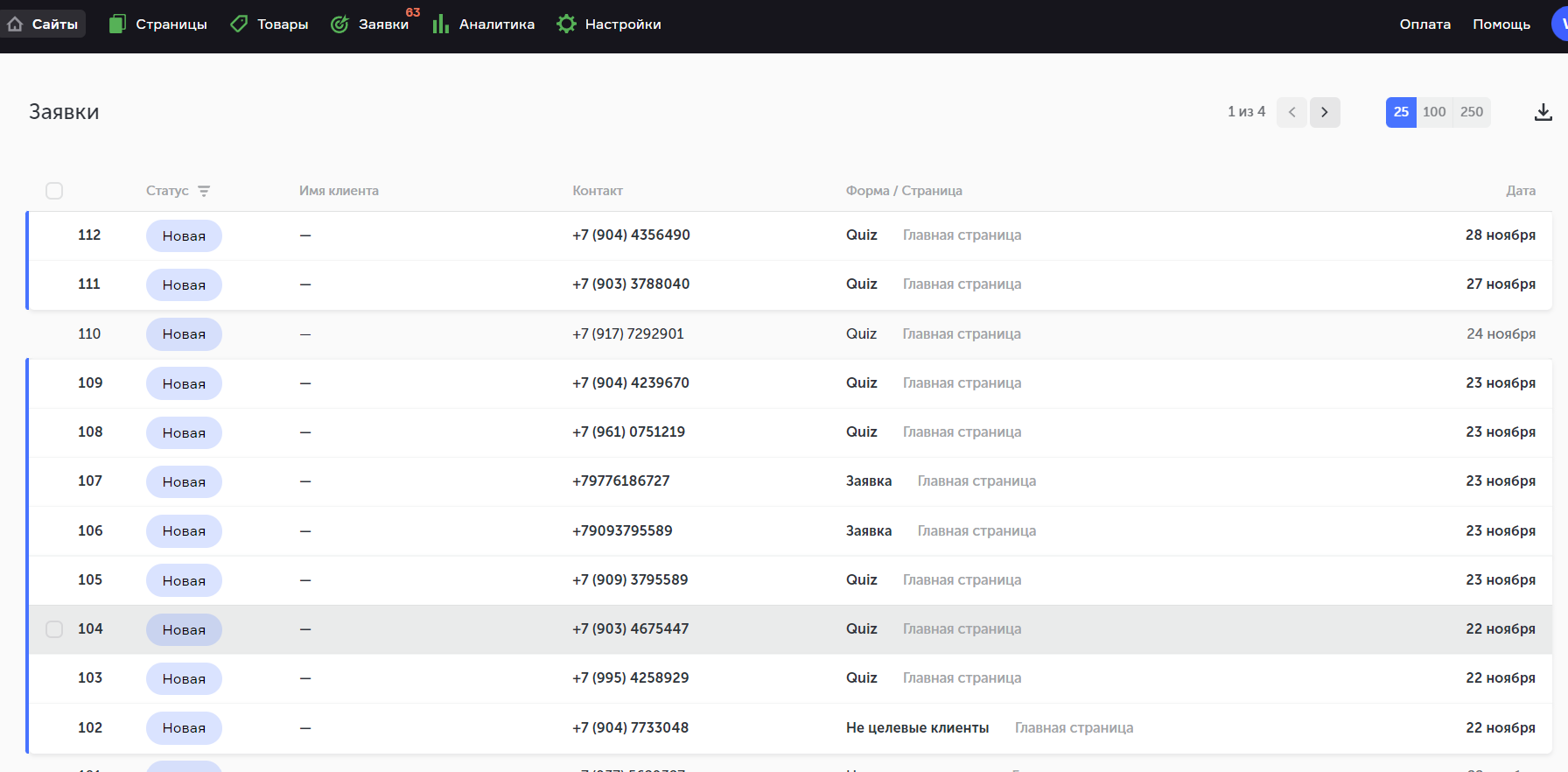
Task: Open status dropdown Новая for request 108
Action: [x=184, y=432]
